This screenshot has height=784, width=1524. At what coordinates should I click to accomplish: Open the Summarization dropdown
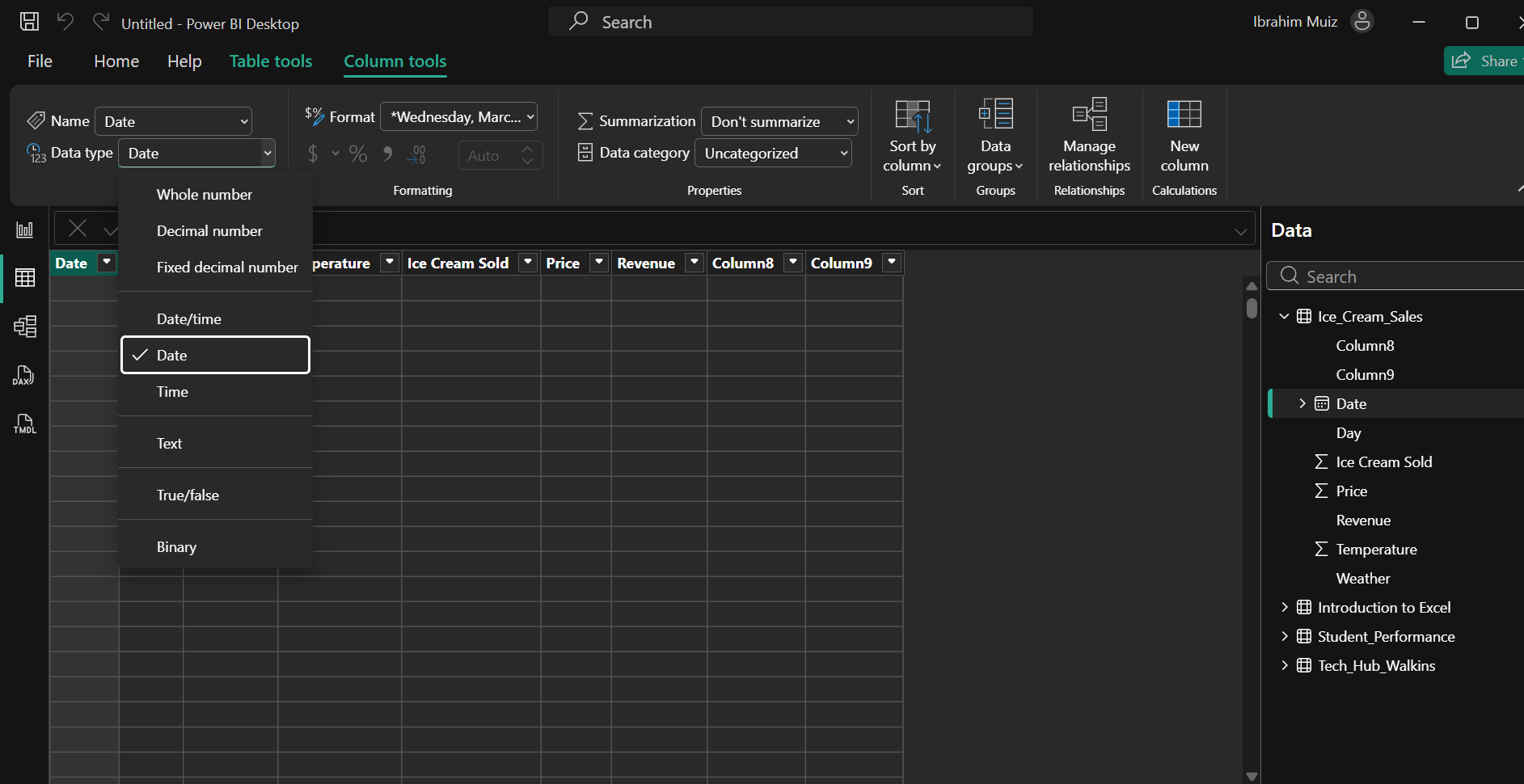(x=779, y=121)
